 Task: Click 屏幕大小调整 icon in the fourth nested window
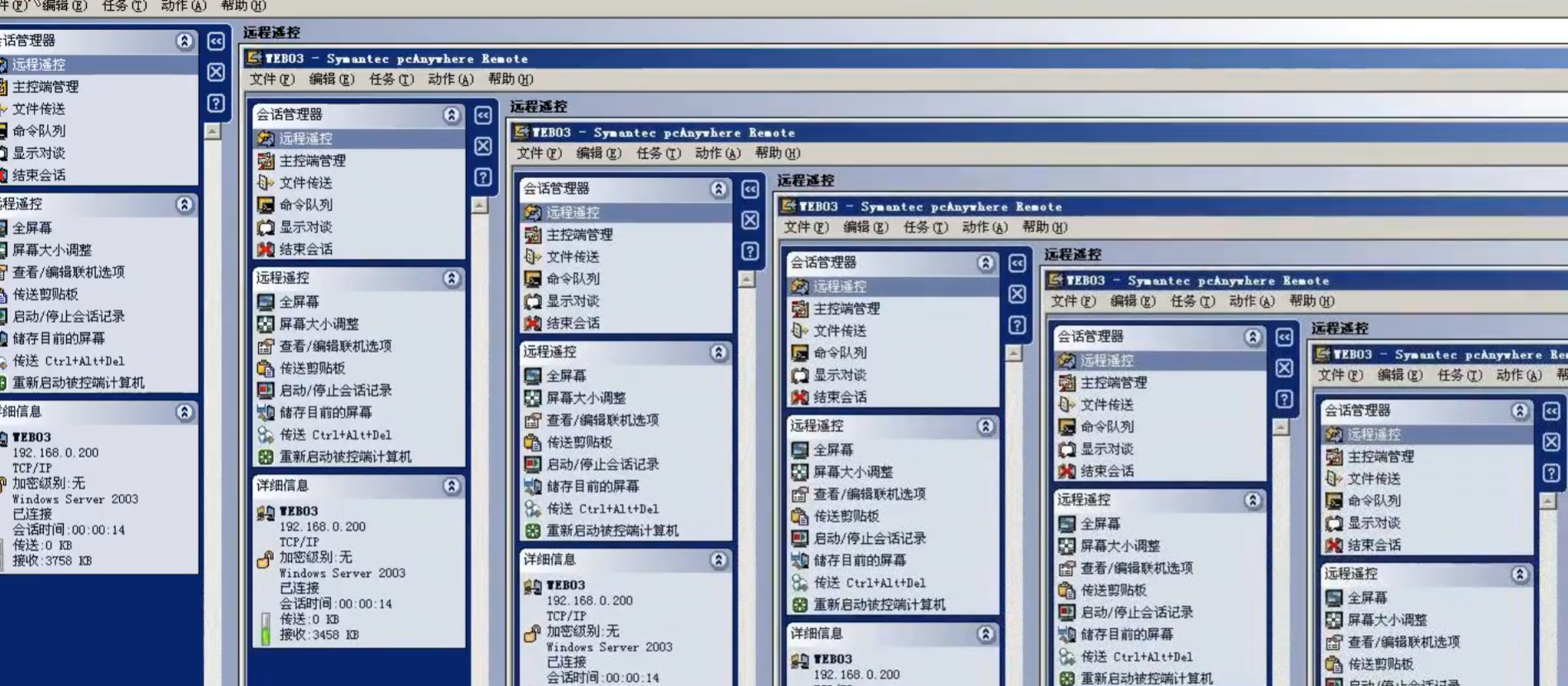[799, 472]
